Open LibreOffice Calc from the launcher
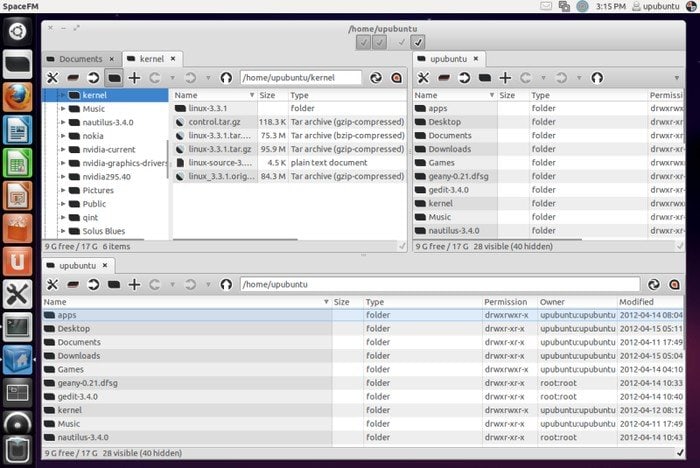This screenshot has width=700, height=468. [x=17, y=163]
